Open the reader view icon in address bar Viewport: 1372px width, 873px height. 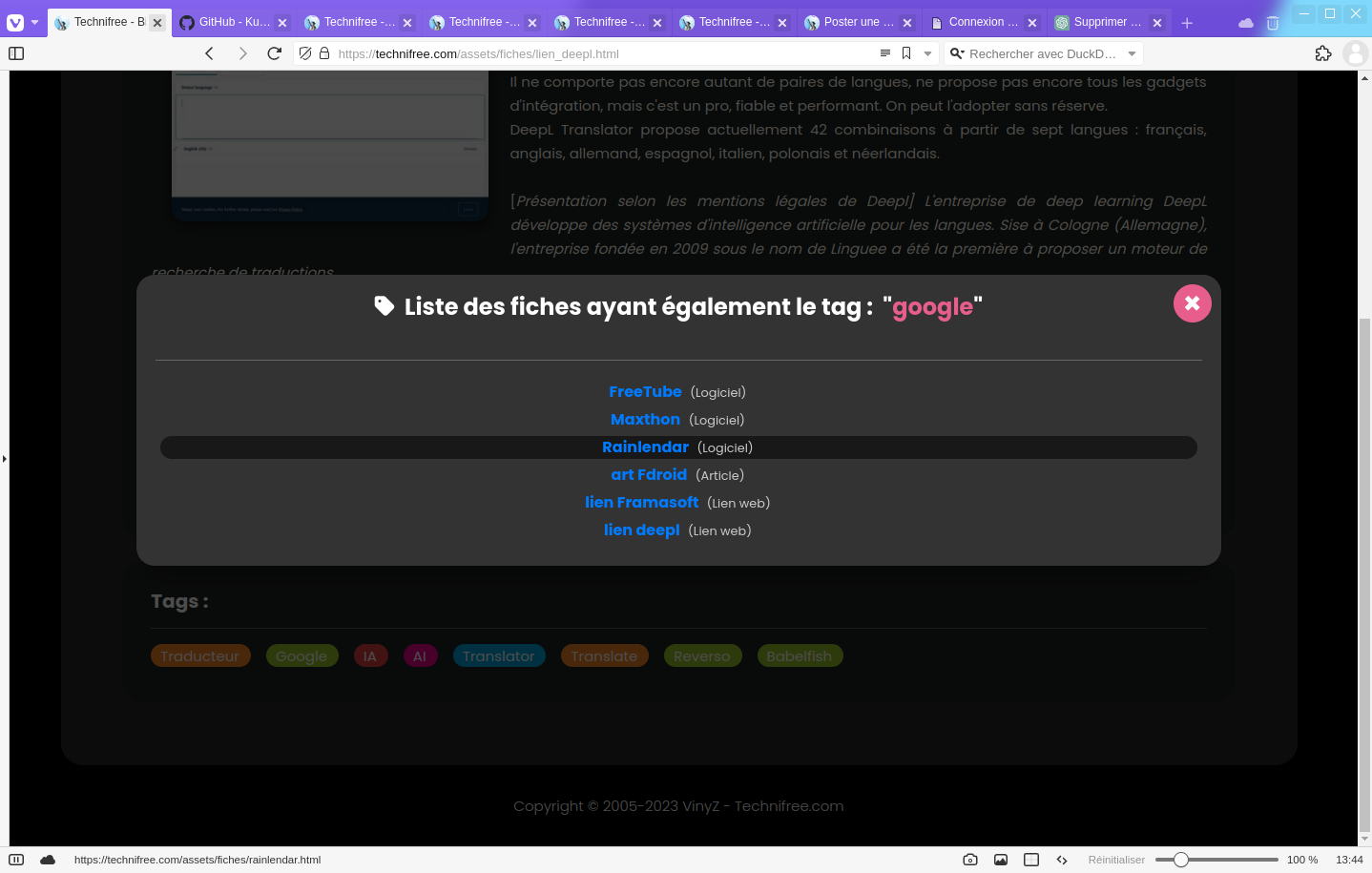(x=884, y=53)
